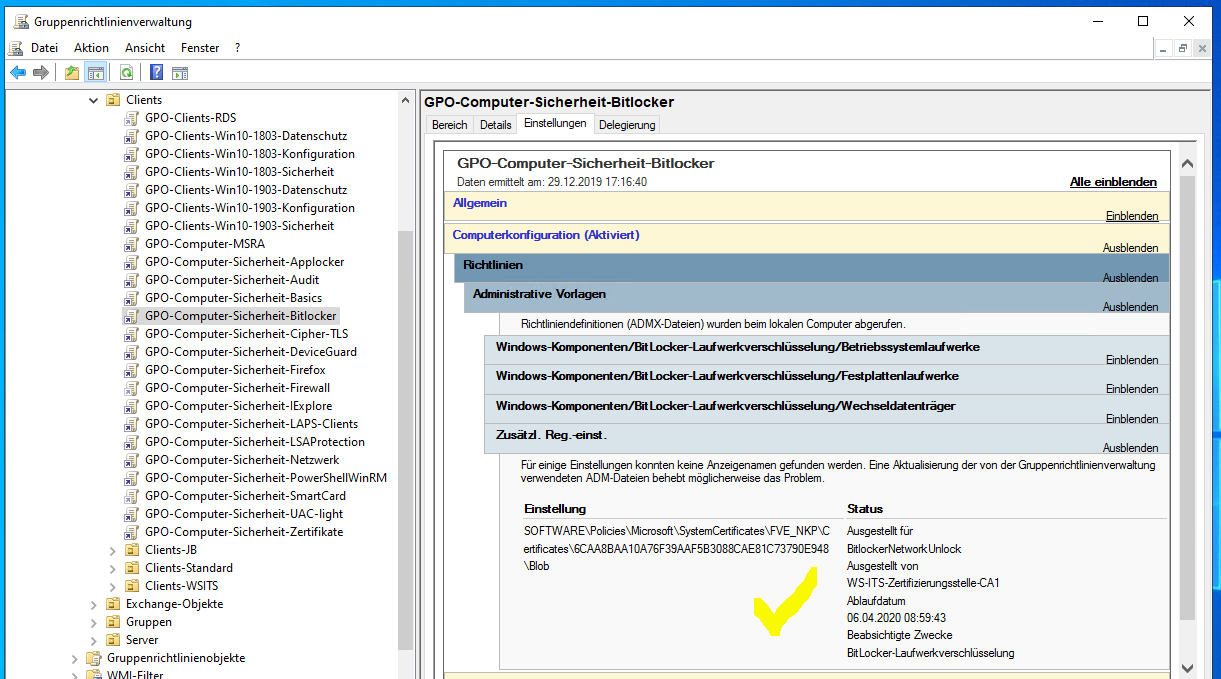Select GPO-Computer-Sicherheit-Cipher-TLS in tree
1221x679 pixels.
click(246, 334)
